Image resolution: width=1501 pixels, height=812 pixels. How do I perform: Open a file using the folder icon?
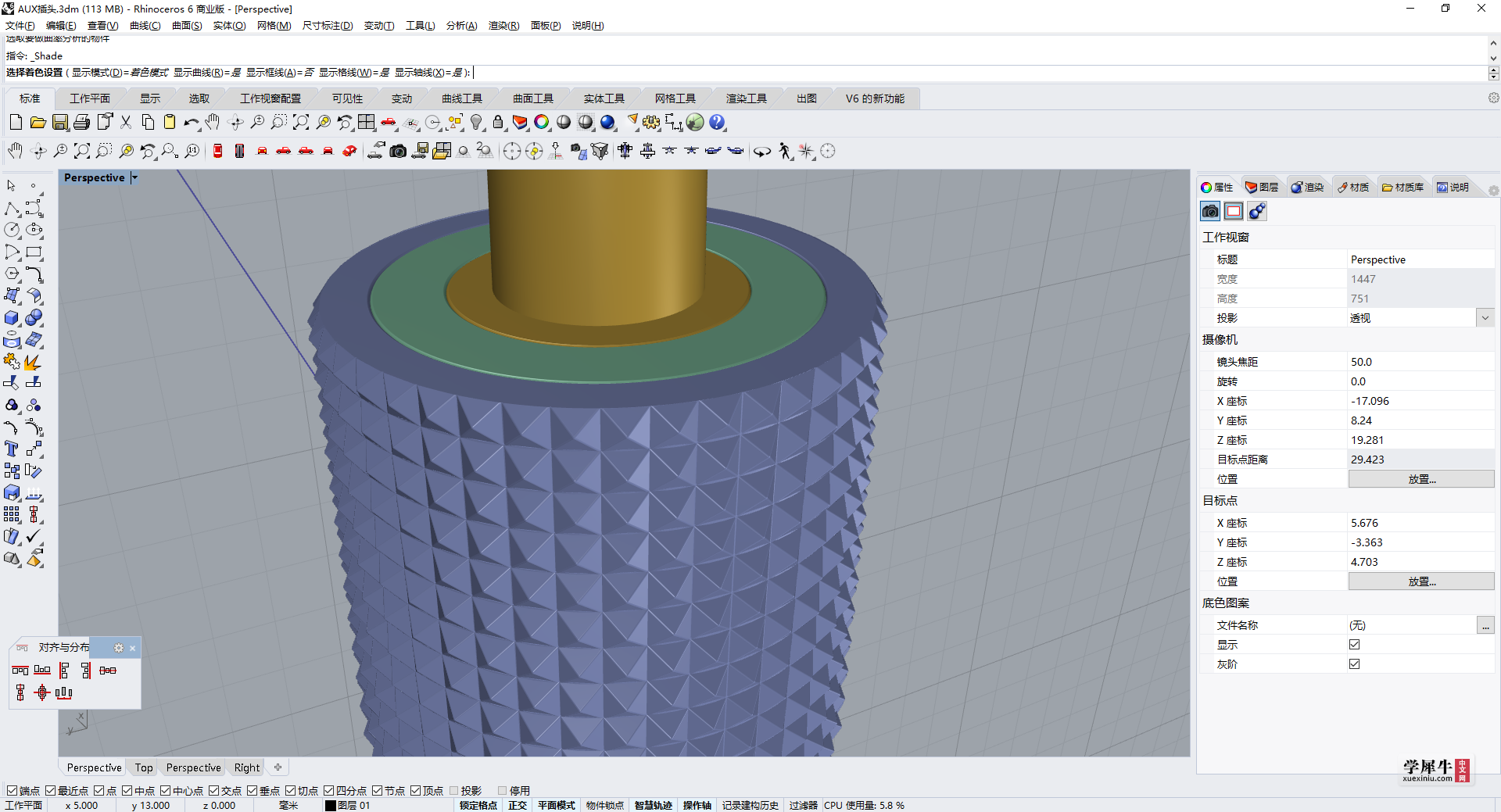(x=38, y=122)
